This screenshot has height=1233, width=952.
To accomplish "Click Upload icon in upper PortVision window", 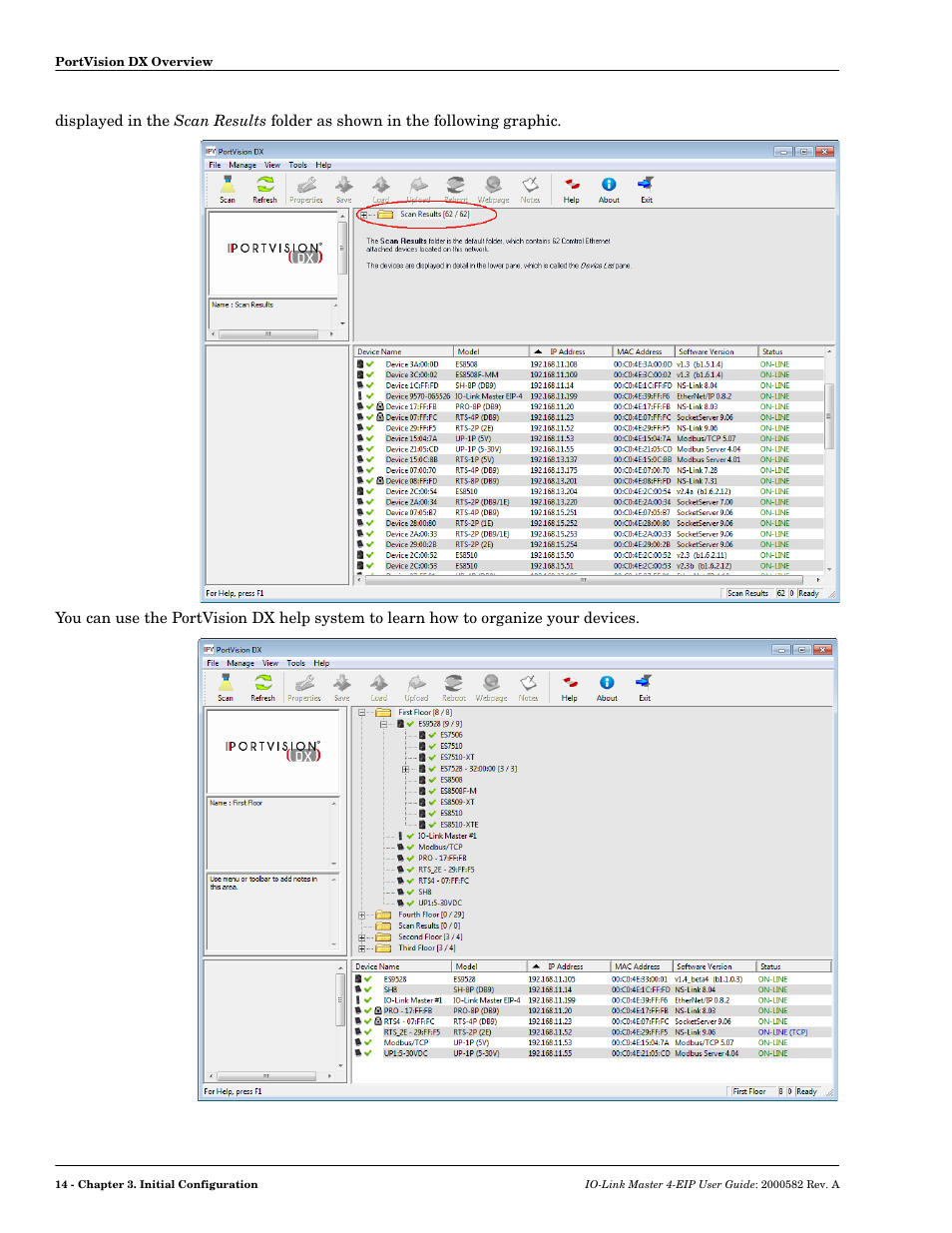I will [419, 189].
